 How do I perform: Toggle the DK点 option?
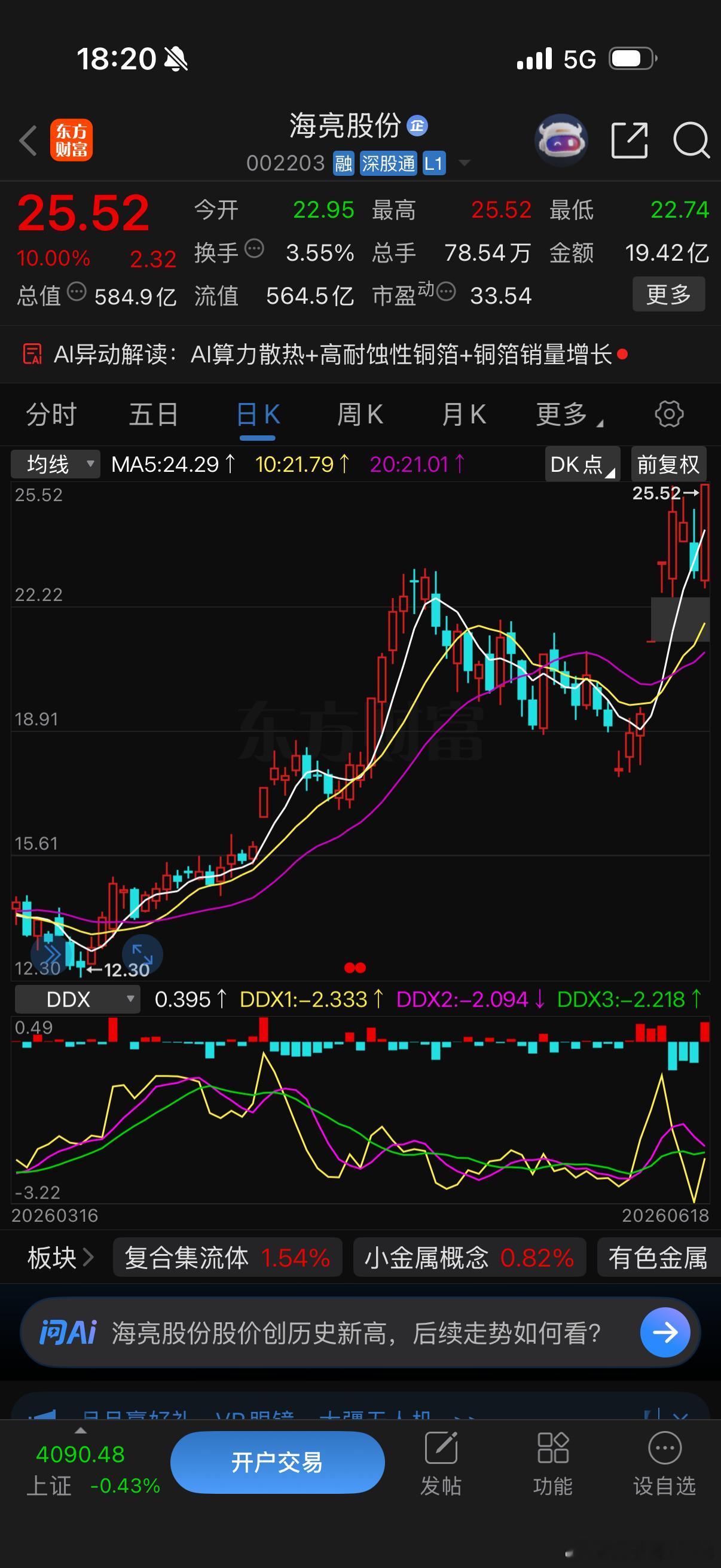point(582,464)
